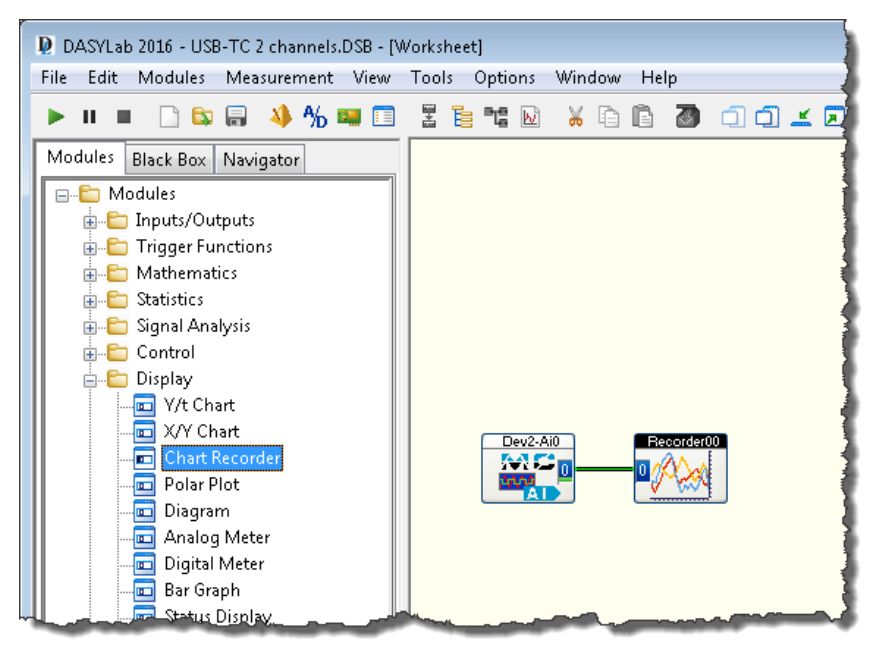Screen dimensions: 871x653
Task: Click the Y/t Chart module icon
Action: [x=145, y=406]
